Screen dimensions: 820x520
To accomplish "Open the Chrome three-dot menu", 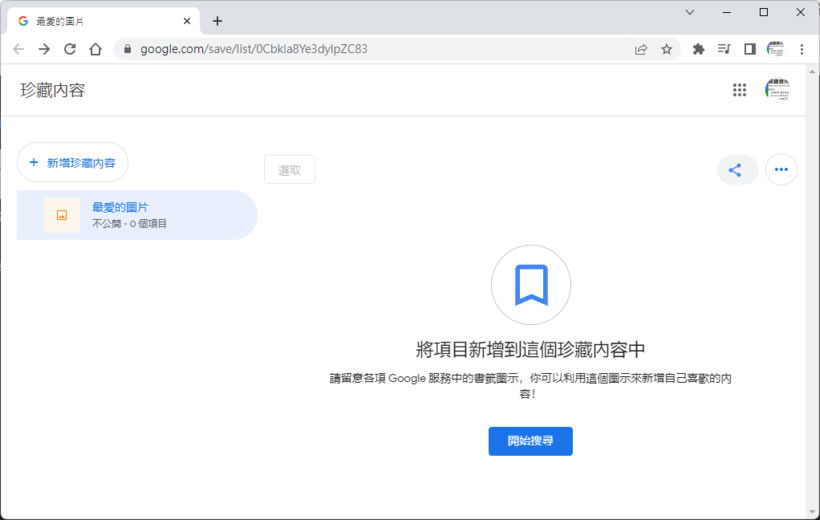I will (x=802, y=49).
